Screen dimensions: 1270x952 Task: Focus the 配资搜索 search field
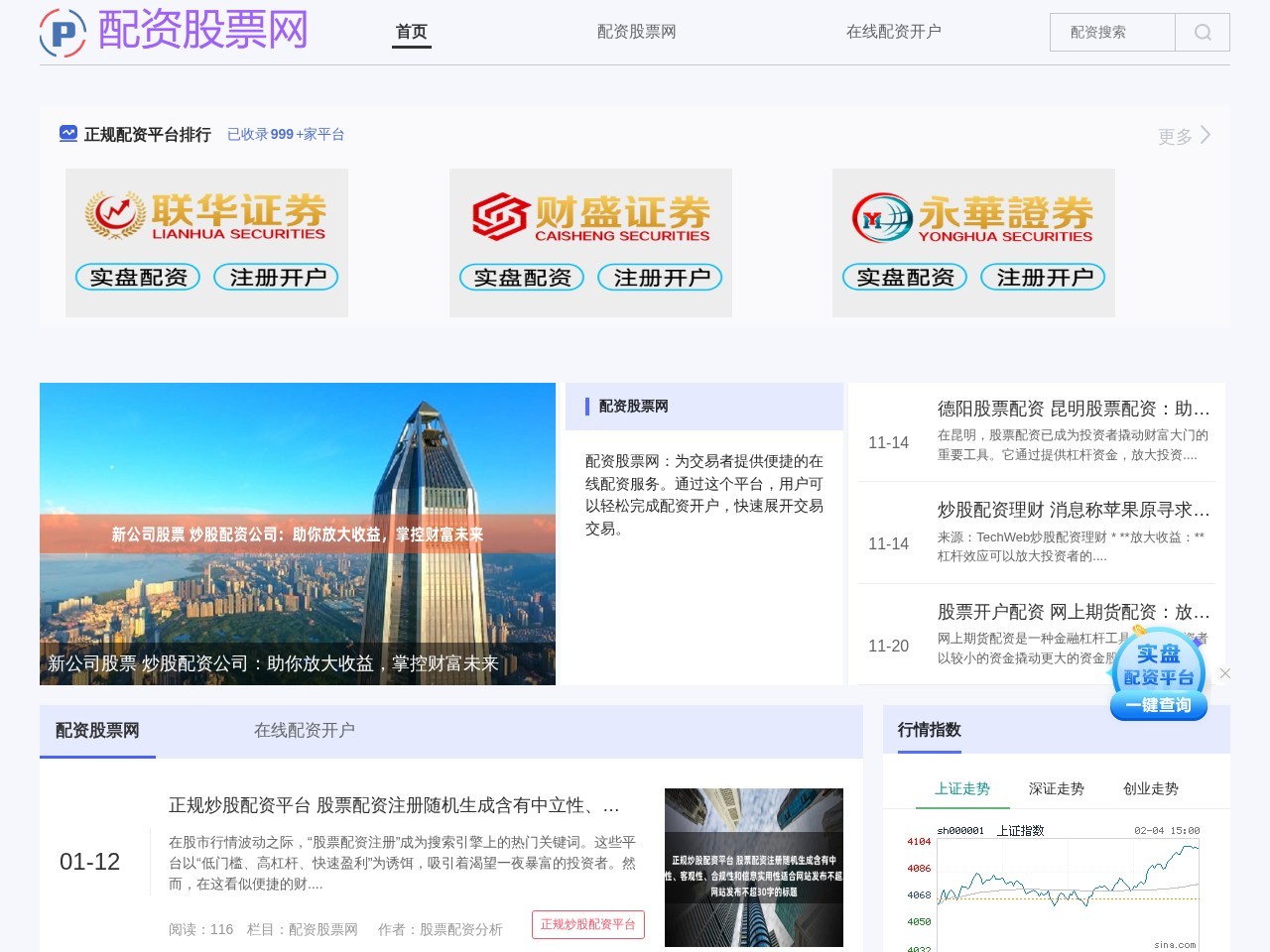tap(1112, 32)
